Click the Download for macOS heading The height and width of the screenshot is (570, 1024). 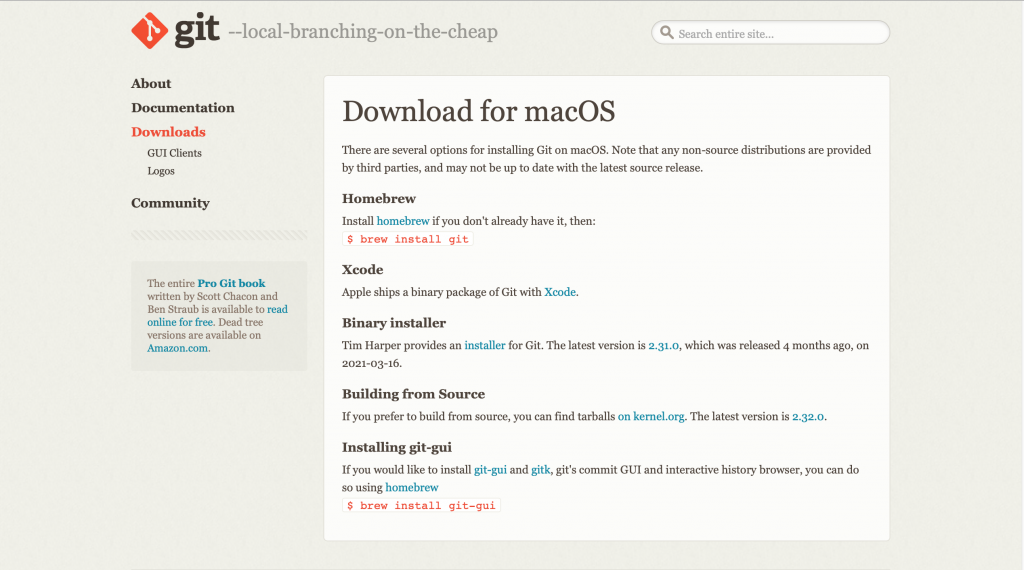click(x=479, y=111)
